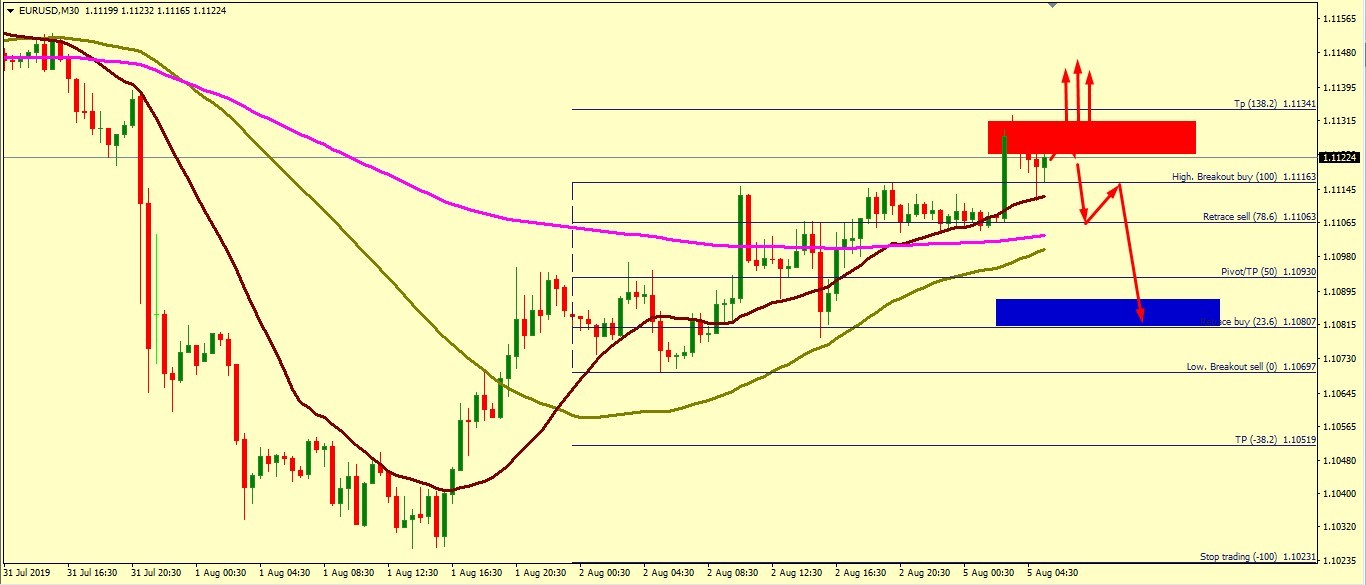Click the Tp (138.2) 1.11341 level label
This screenshot has height=585, width=1366.
(1274, 104)
